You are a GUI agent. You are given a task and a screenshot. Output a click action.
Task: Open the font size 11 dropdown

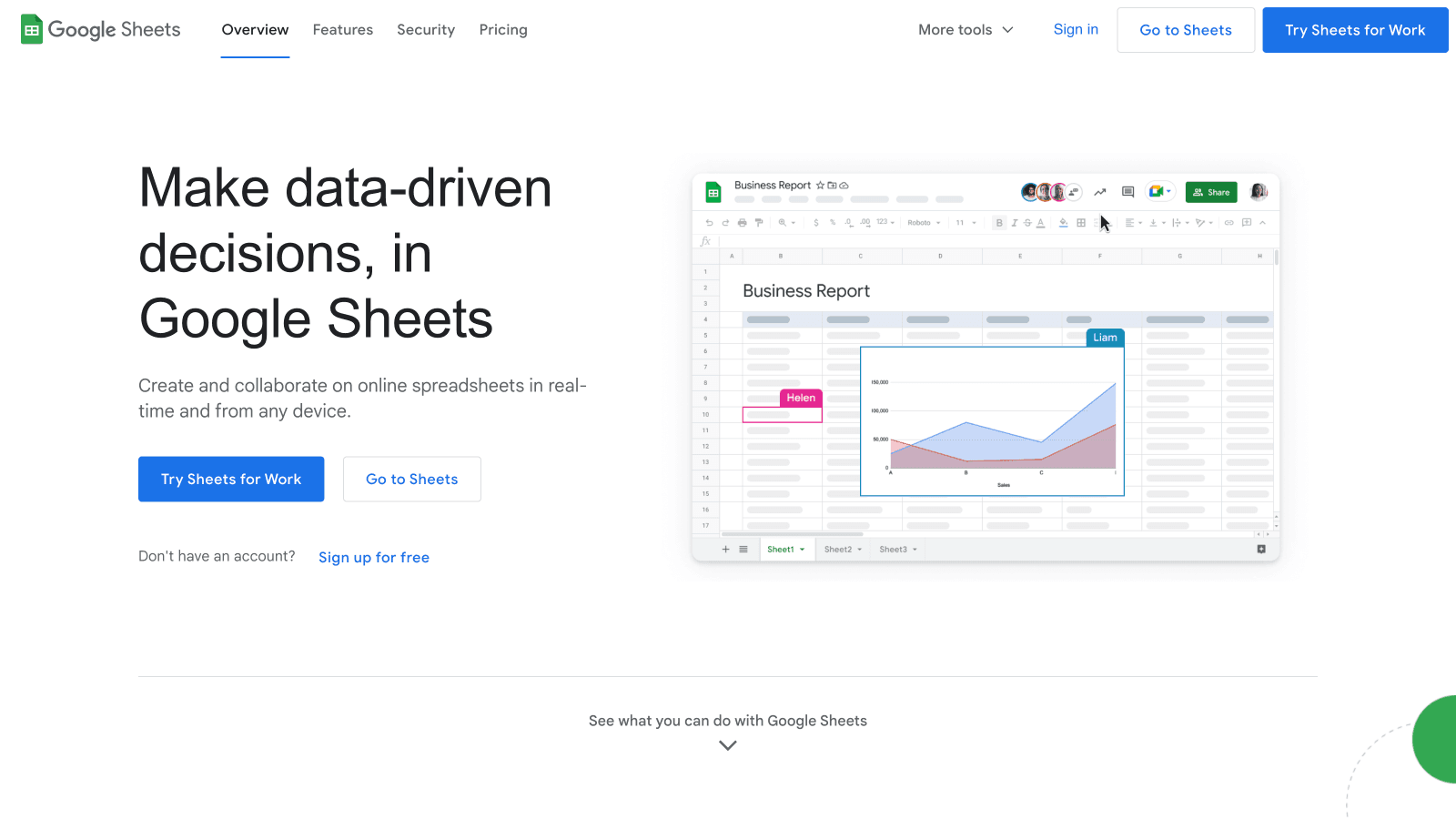point(966,222)
